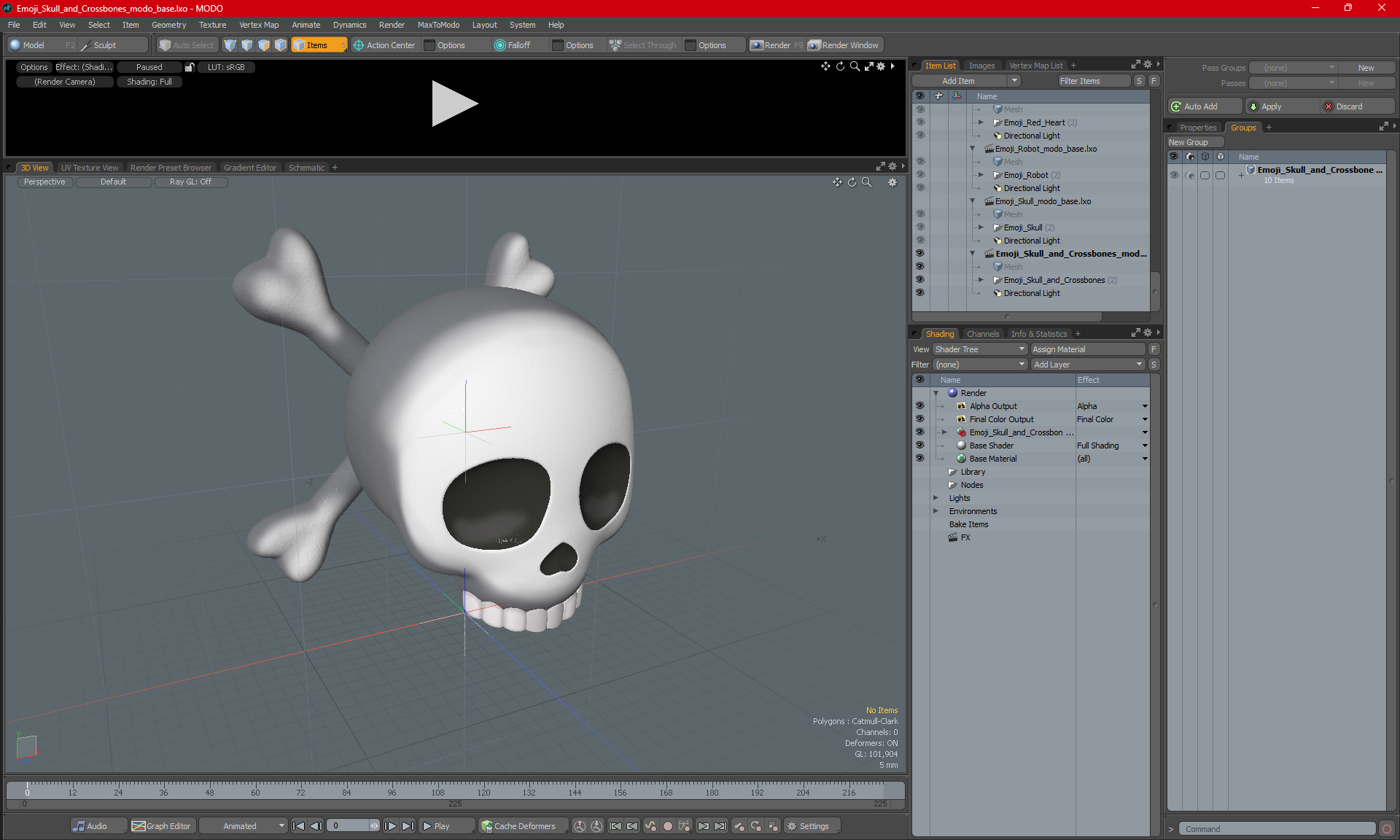
Task: Click the record keyframe circle icon
Action: 667,826
